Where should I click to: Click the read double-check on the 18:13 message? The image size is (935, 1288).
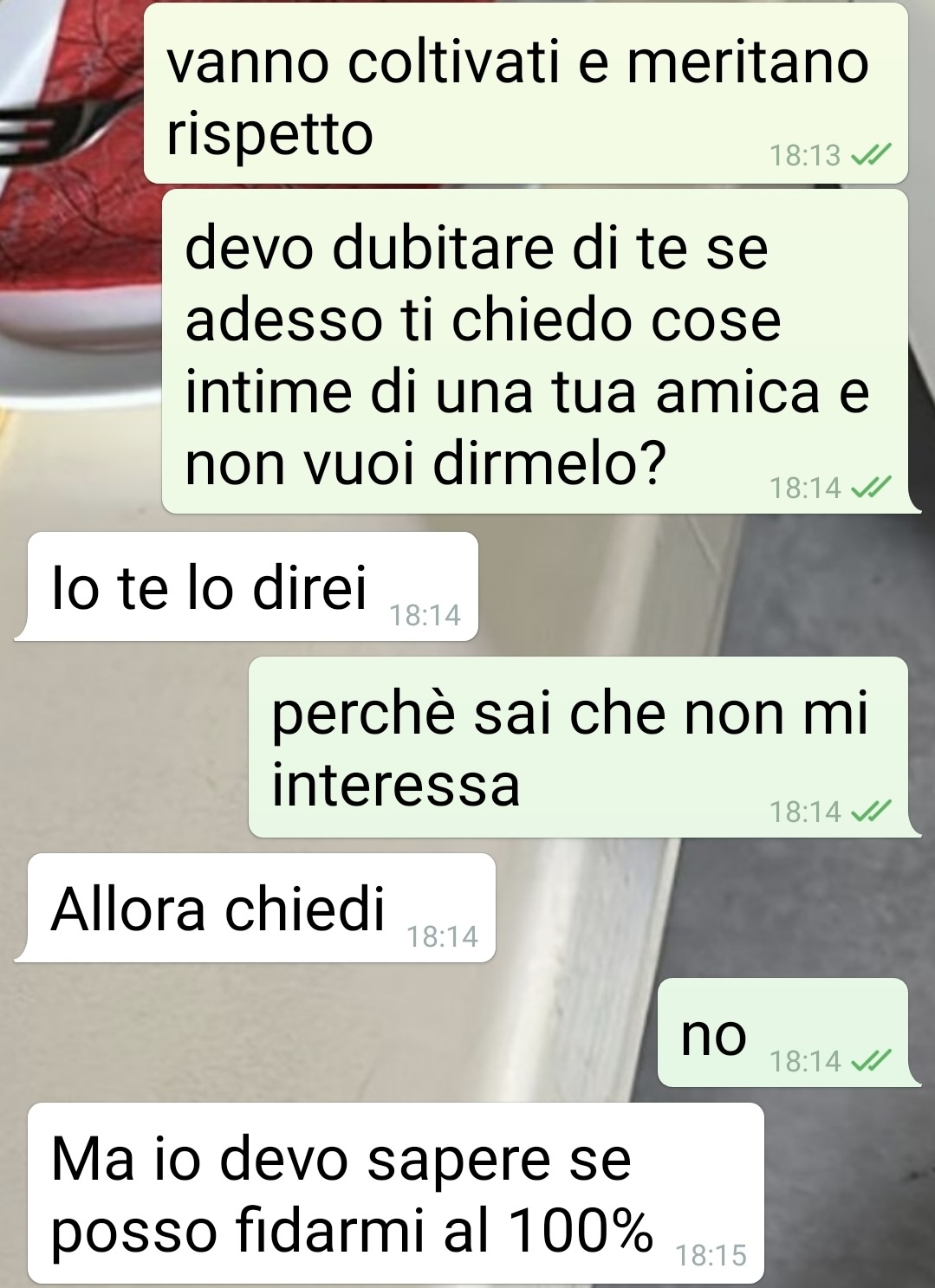coord(870,156)
